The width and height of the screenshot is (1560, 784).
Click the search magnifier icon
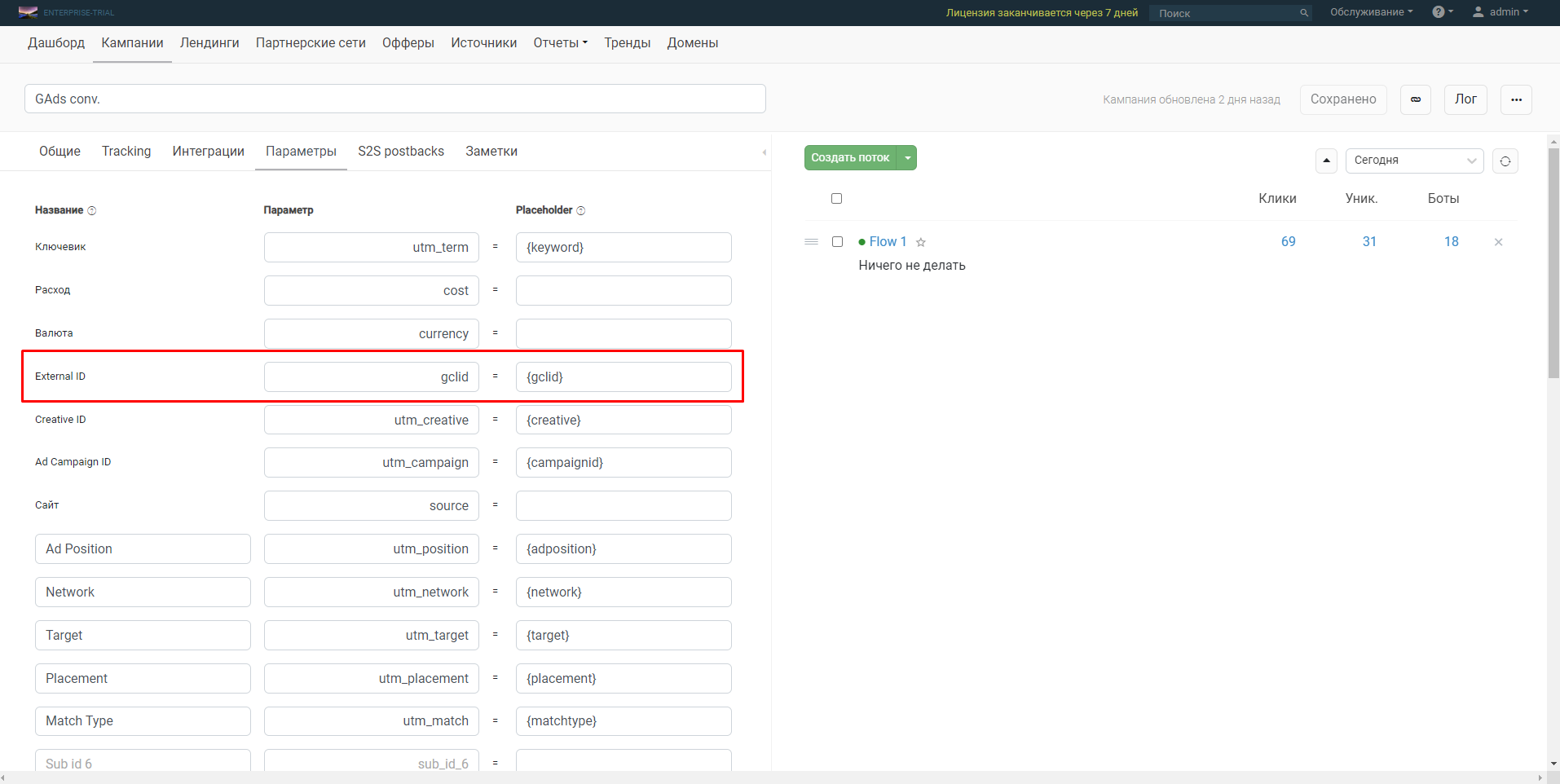(x=1304, y=13)
